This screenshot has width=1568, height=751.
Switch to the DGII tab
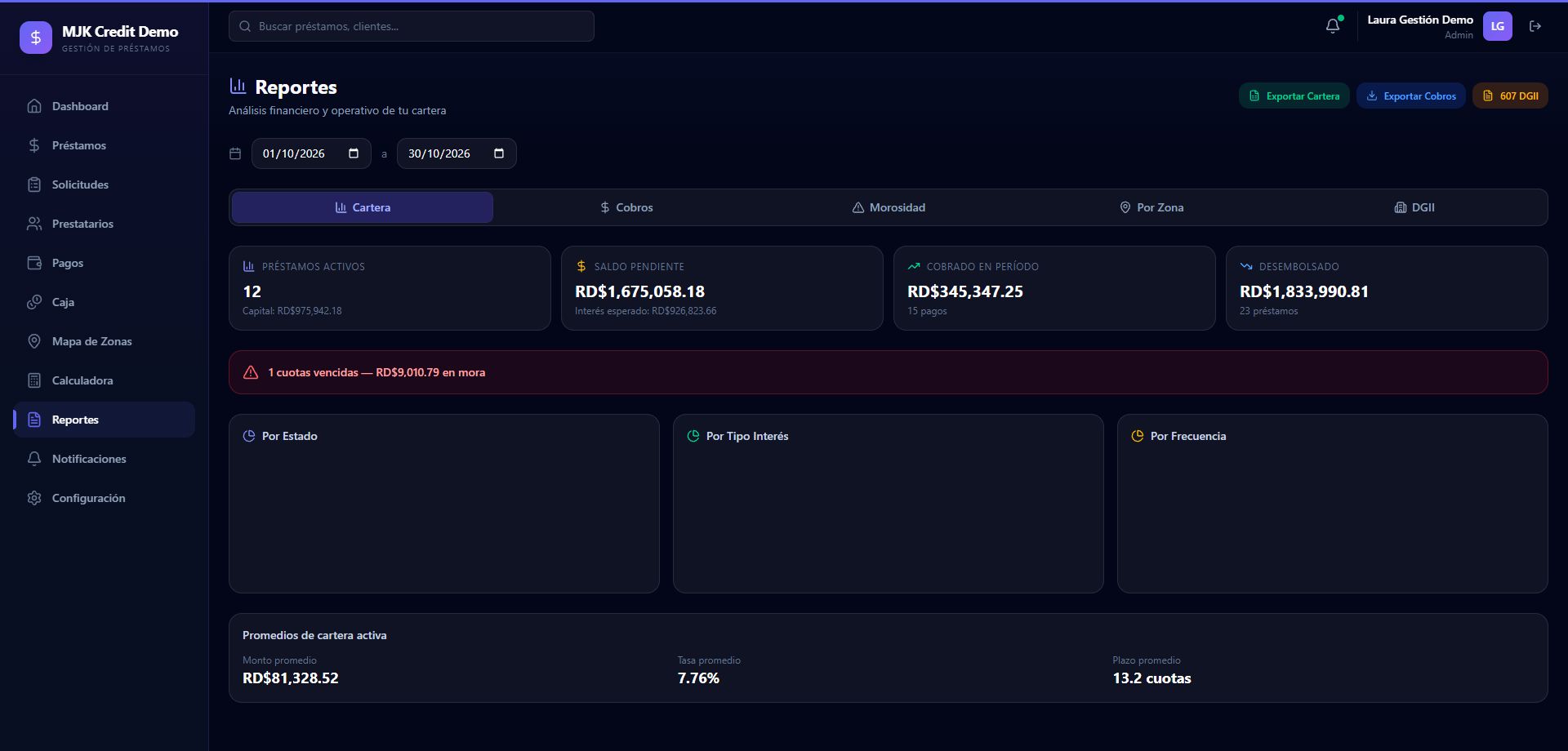point(1414,207)
